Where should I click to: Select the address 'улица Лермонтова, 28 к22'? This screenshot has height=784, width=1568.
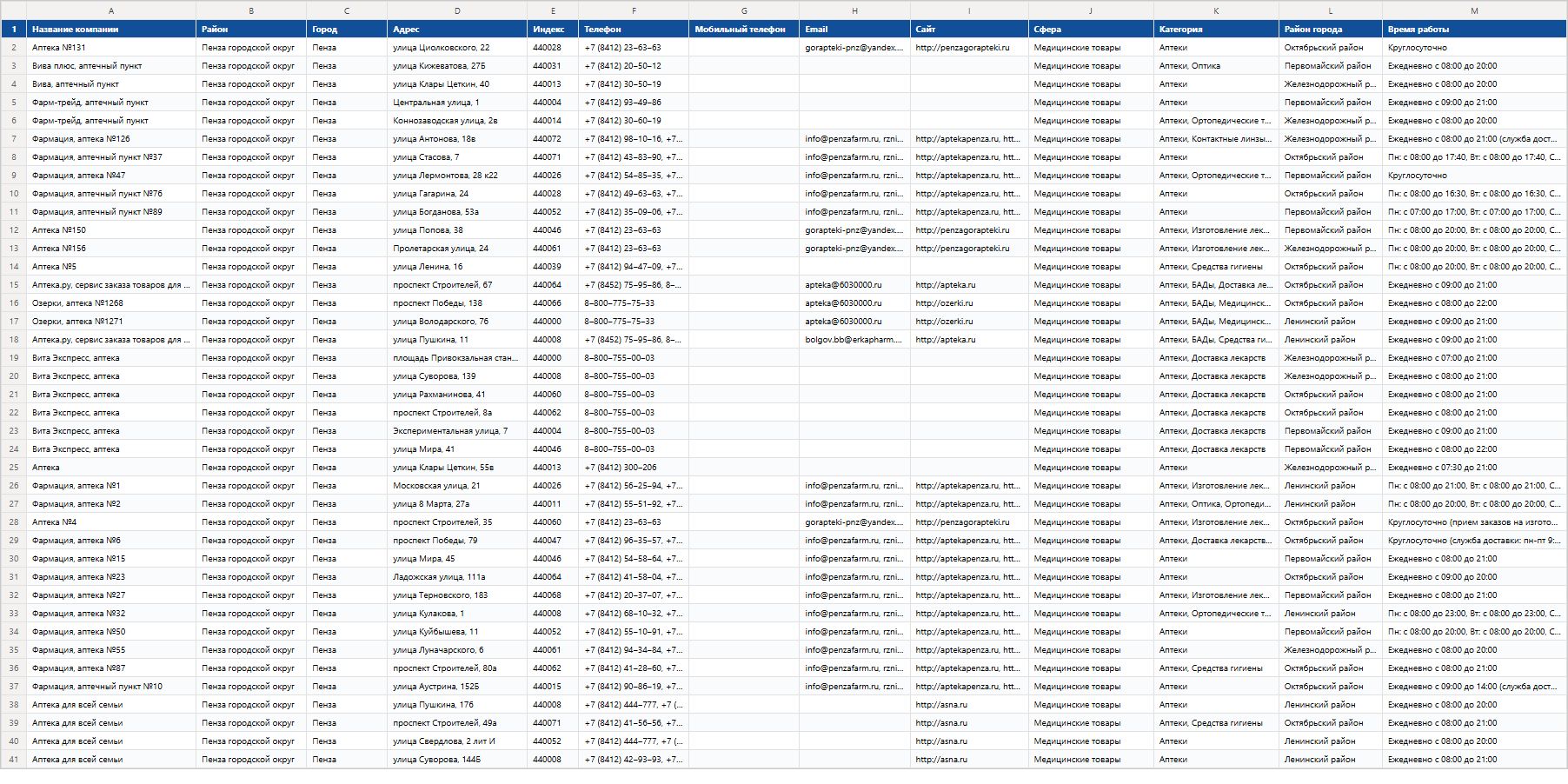pos(457,176)
